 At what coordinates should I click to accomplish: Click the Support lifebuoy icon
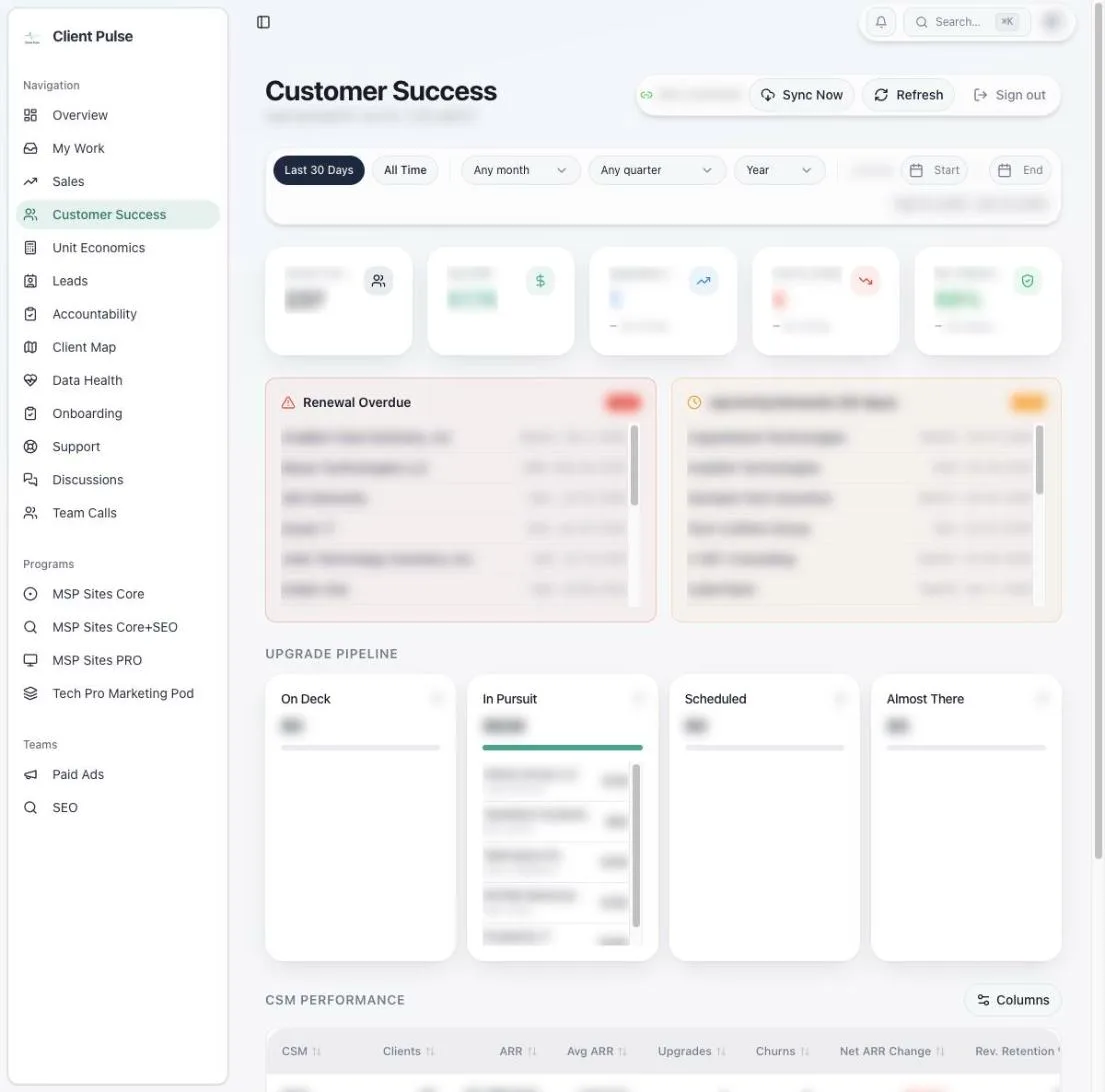click(x=30, y=446)
